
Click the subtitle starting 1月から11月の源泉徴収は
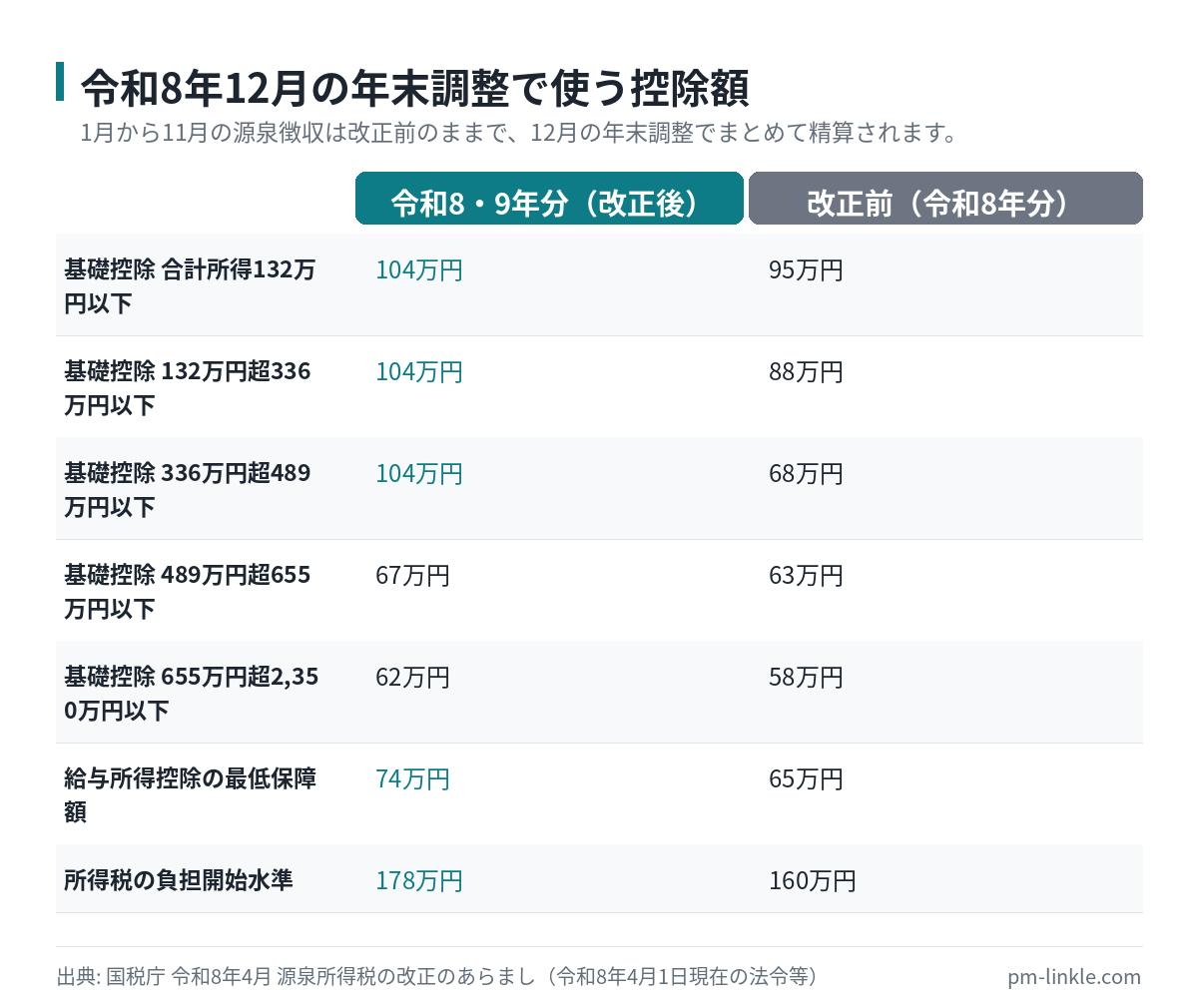click(x=519, y=133)
